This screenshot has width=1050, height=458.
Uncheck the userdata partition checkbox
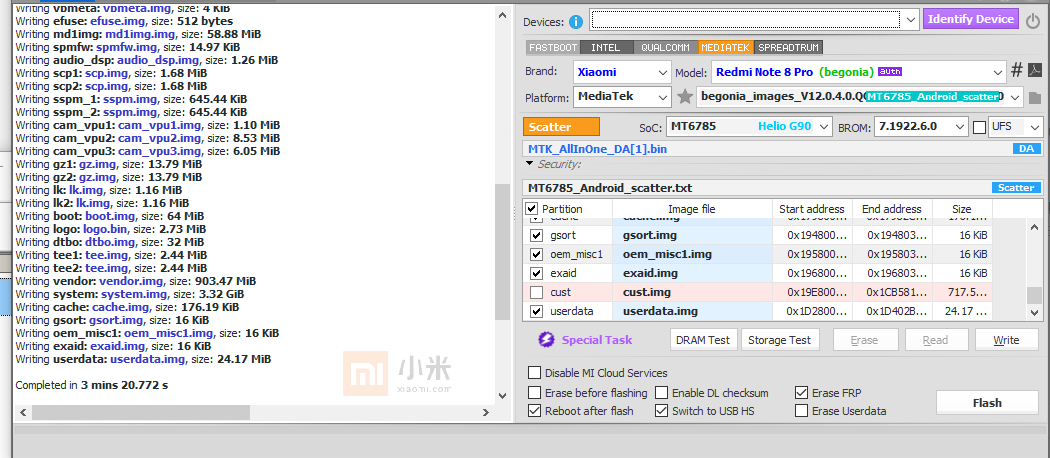536,311
